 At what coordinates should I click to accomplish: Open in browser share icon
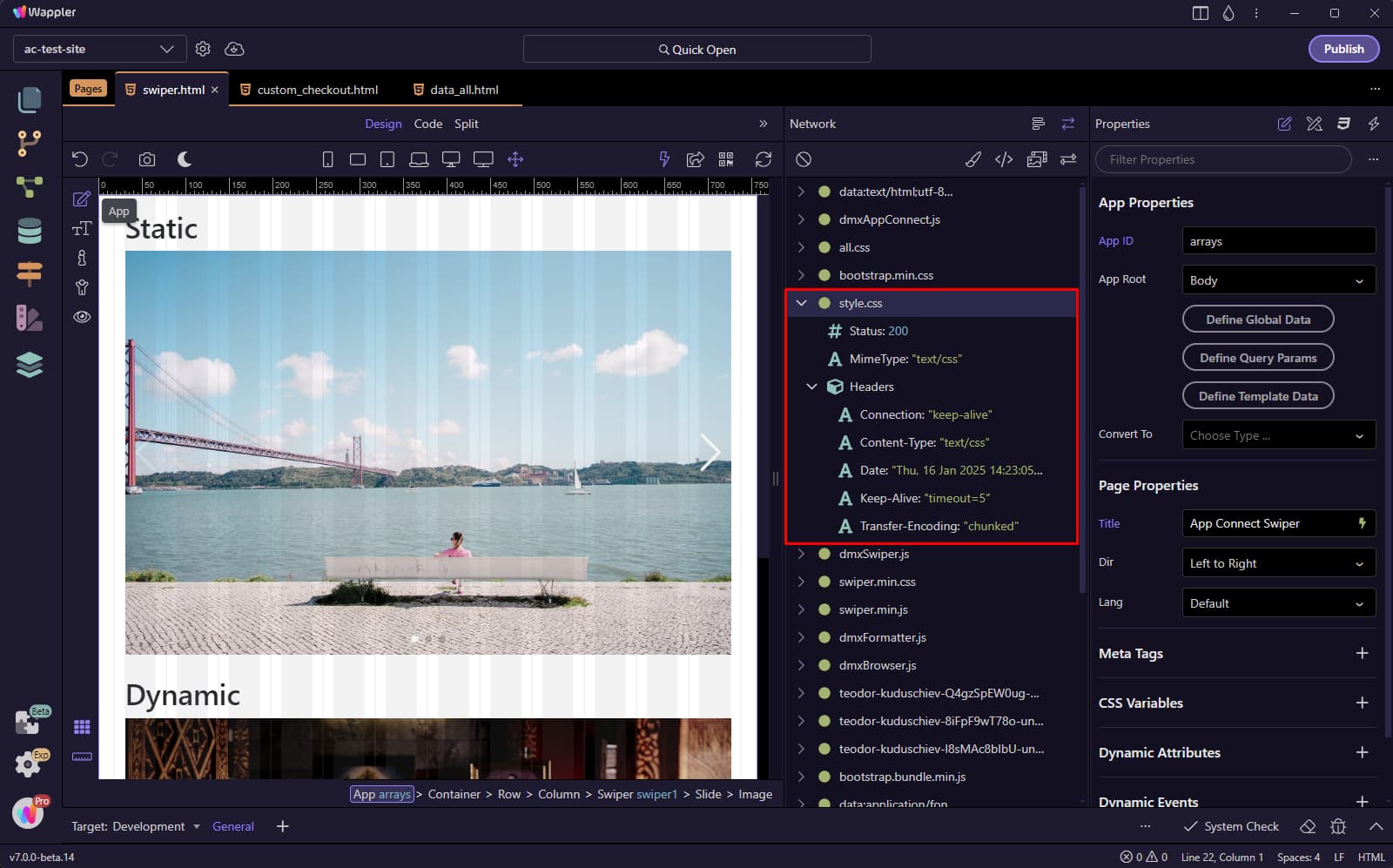click(x=695, y=159)
